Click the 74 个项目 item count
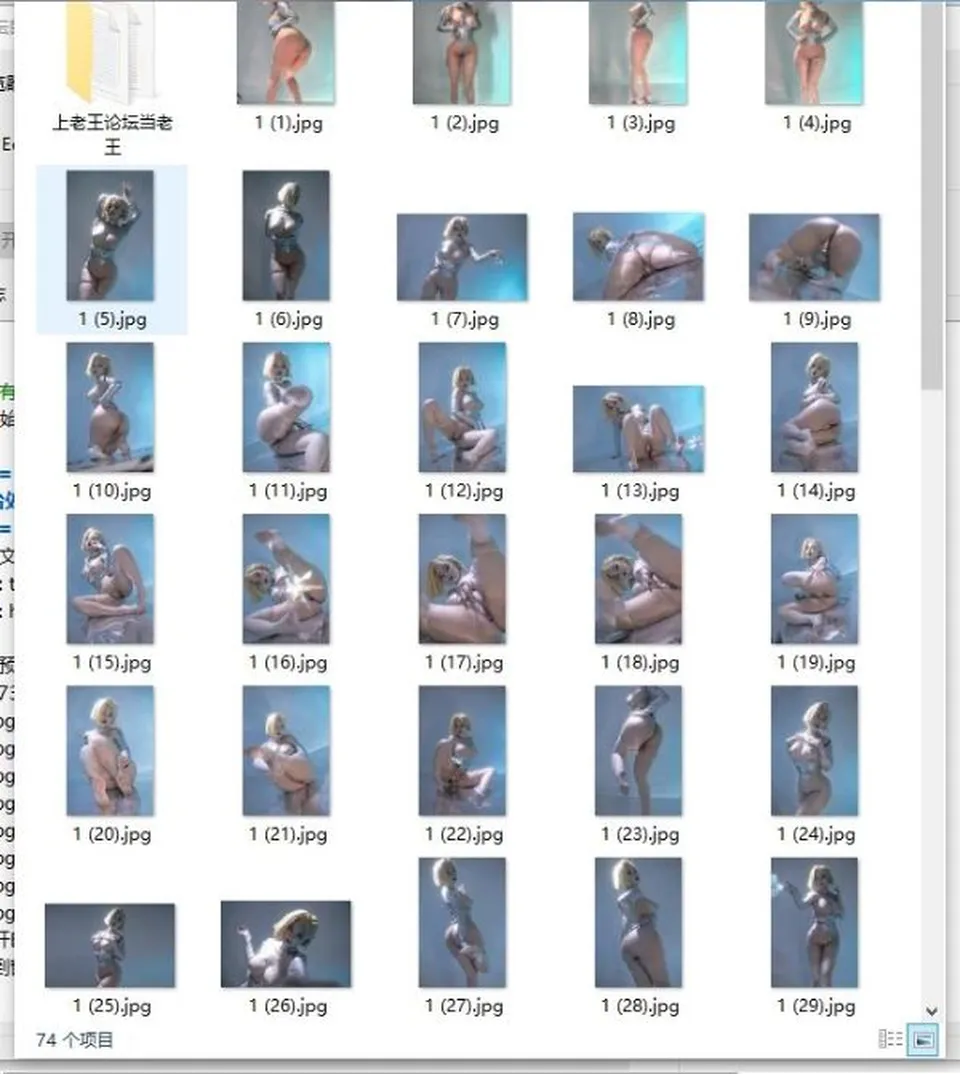960x1074 pixels. click(75, 1040)
